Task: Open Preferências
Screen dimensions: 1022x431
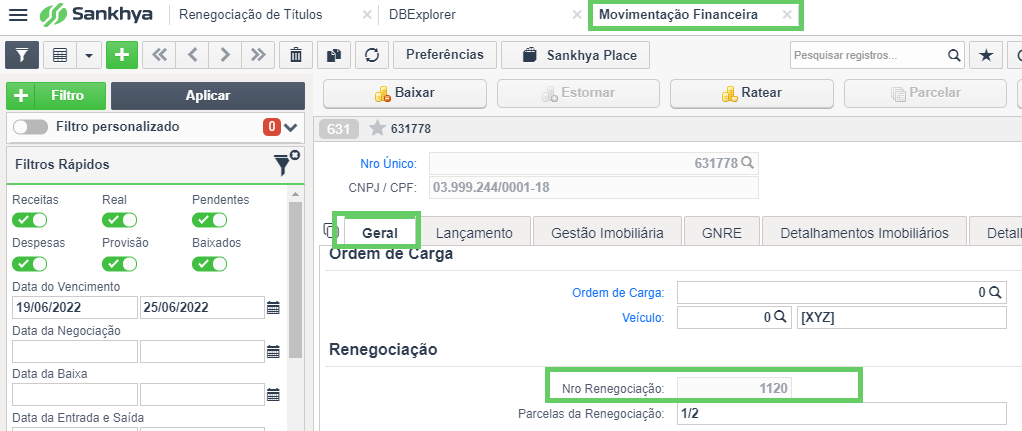Action: 445,55
